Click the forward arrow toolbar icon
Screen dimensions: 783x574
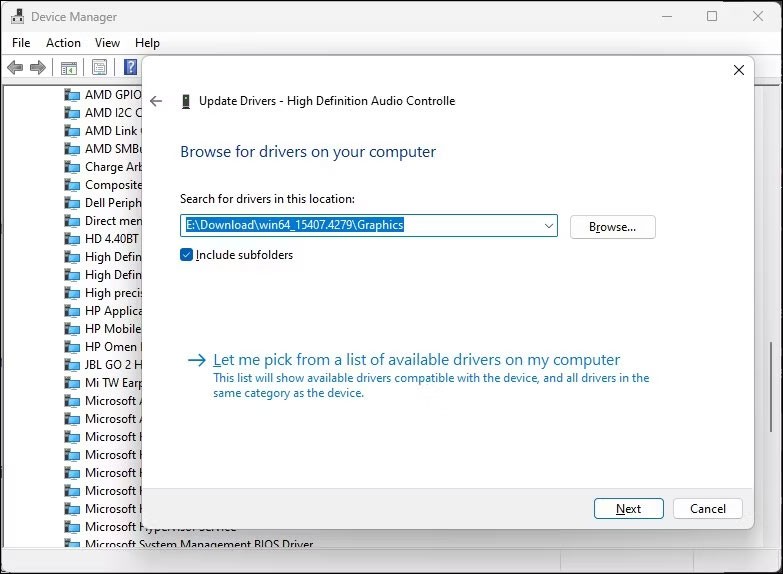pyautogui.click(x=38, y=68)
